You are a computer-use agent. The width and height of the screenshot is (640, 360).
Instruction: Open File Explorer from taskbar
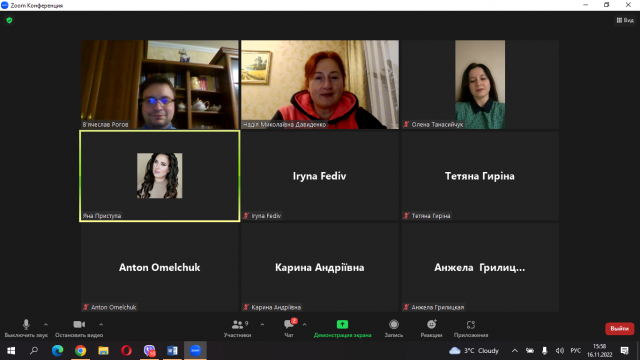[103, 351]
